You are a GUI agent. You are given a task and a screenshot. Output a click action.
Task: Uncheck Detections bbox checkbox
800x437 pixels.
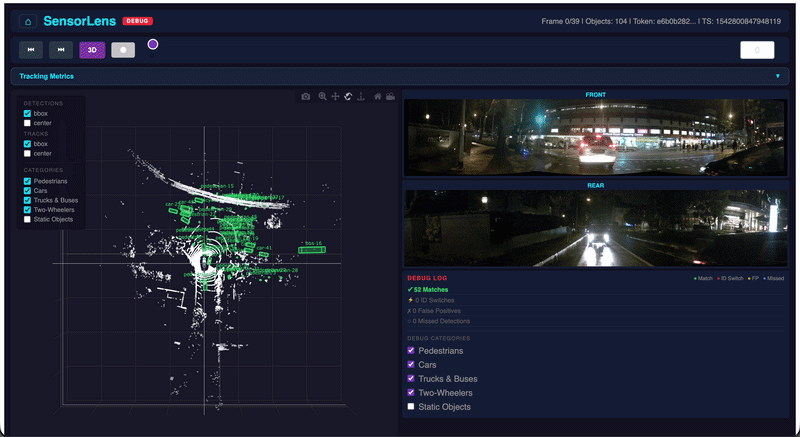click(x=27, y=113)
